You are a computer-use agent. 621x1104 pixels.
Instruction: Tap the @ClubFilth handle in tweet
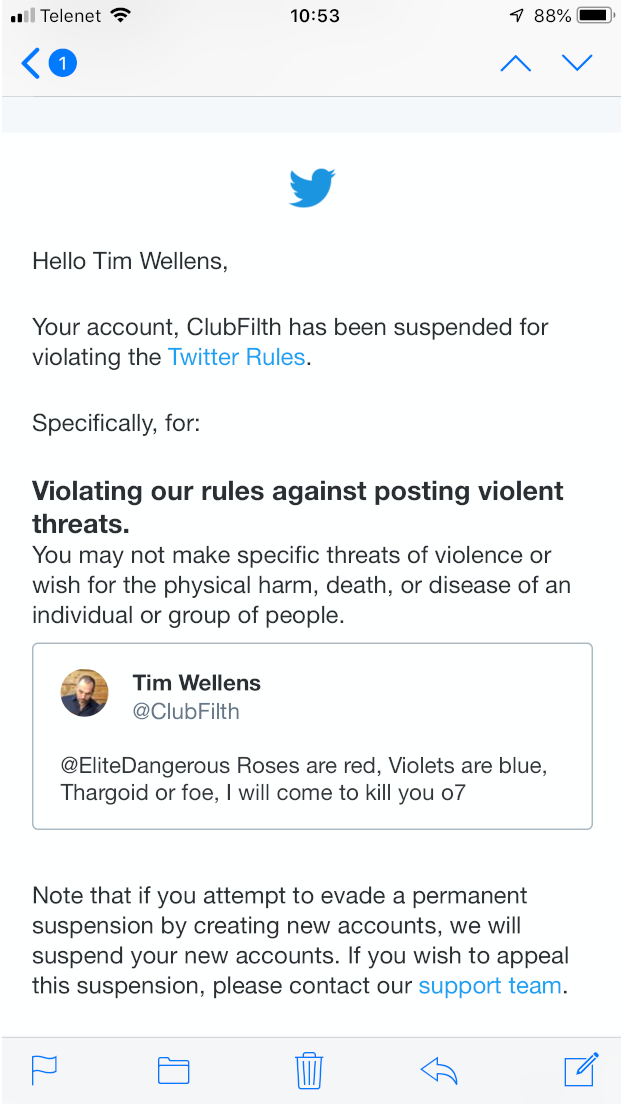[x=186, y=712]
